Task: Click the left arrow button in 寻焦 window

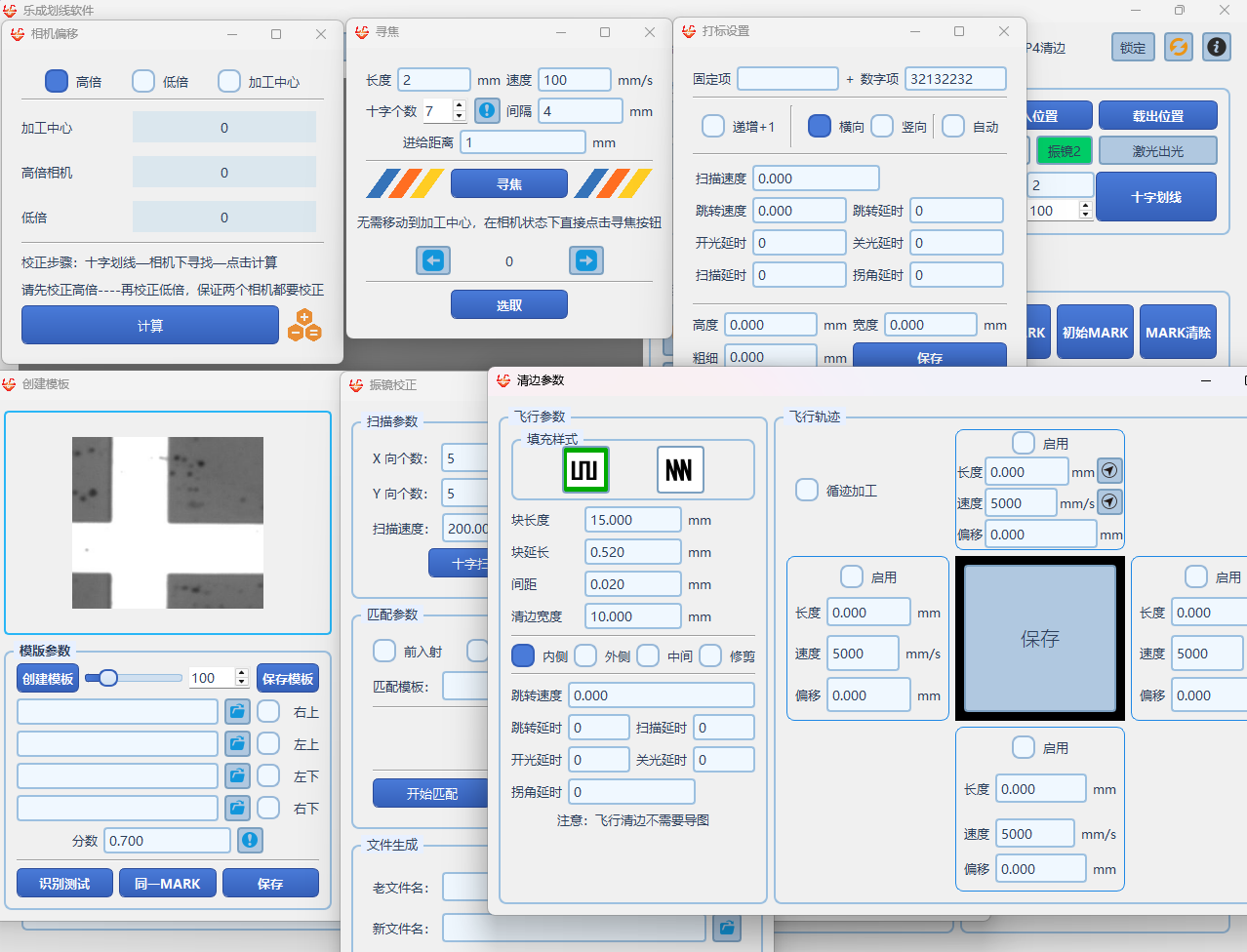Action: pyautogui.click(x=433, y=260)
